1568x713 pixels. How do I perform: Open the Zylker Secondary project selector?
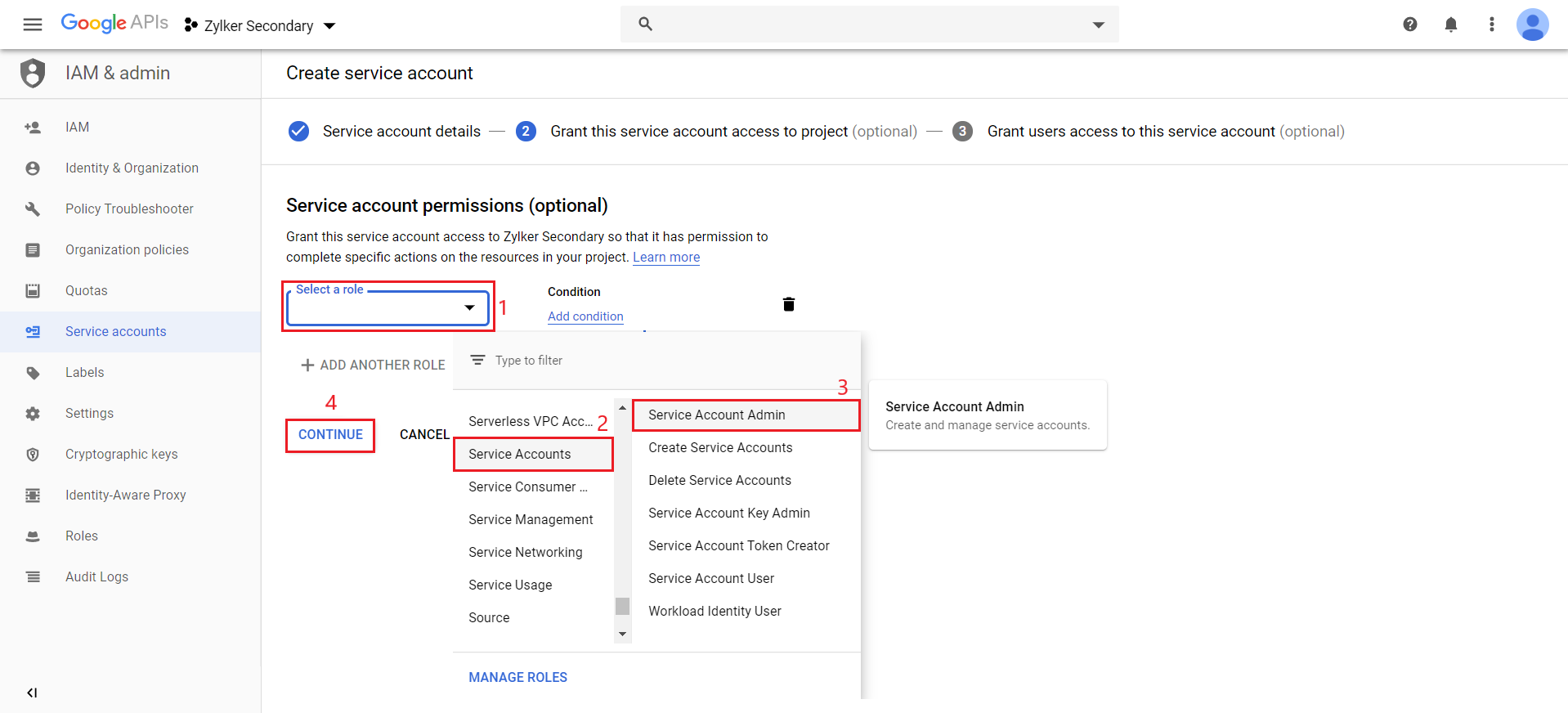click(x=260, y=26)
